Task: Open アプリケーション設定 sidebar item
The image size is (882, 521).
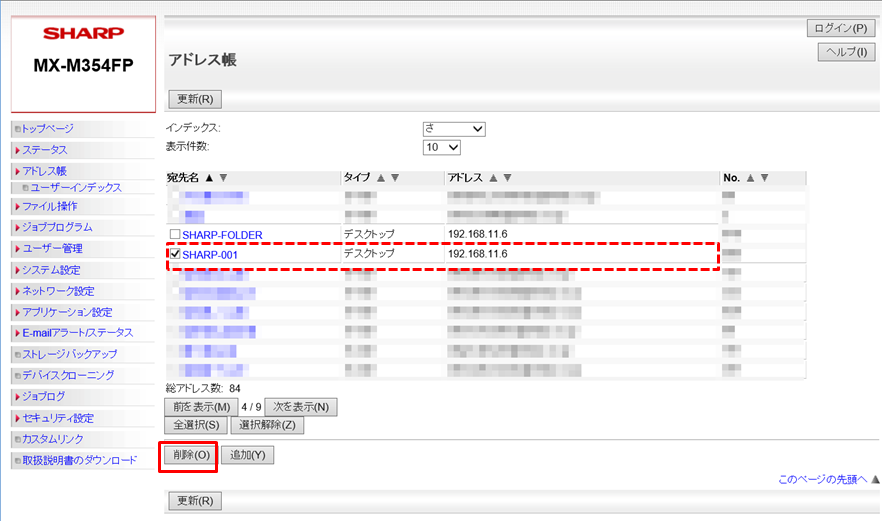Action: point(67,312)
